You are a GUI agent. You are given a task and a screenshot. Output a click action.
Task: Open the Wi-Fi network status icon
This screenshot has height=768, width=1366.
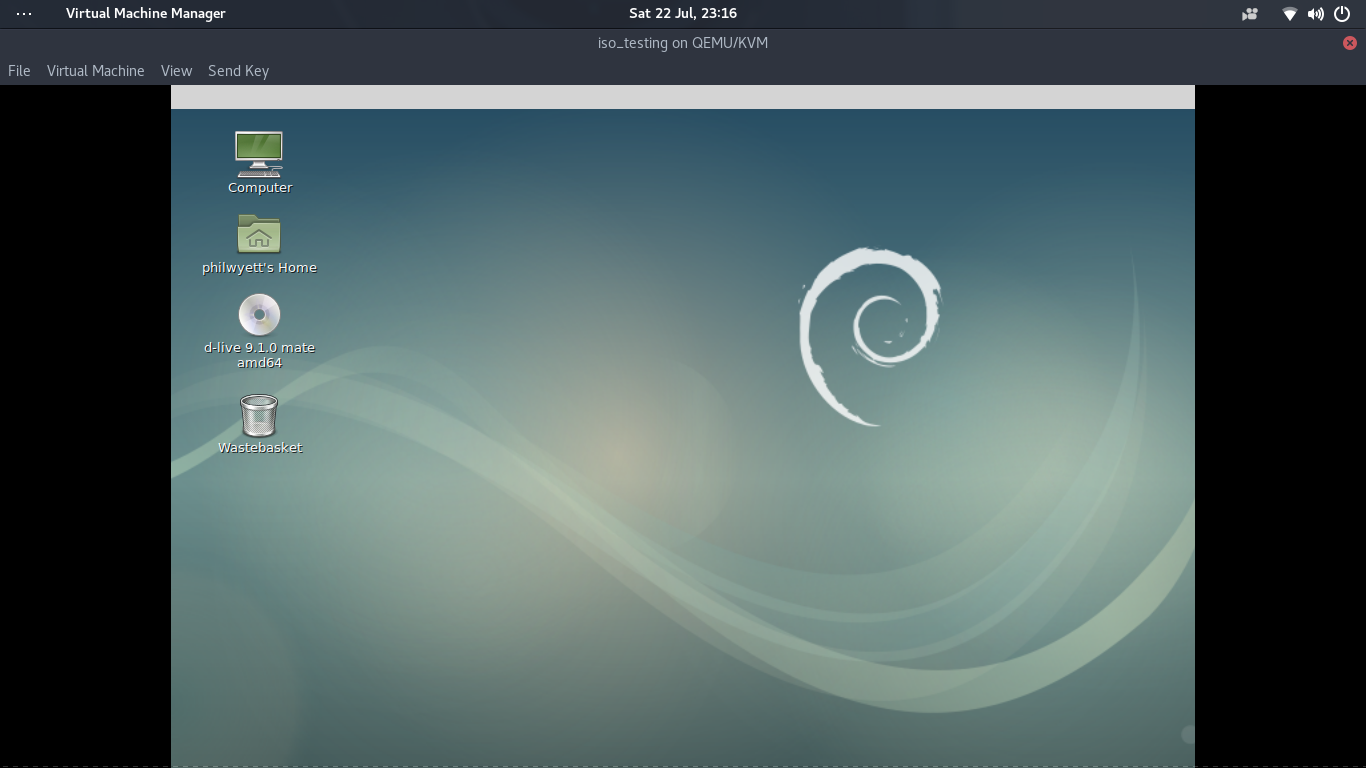click(1290, 14)
